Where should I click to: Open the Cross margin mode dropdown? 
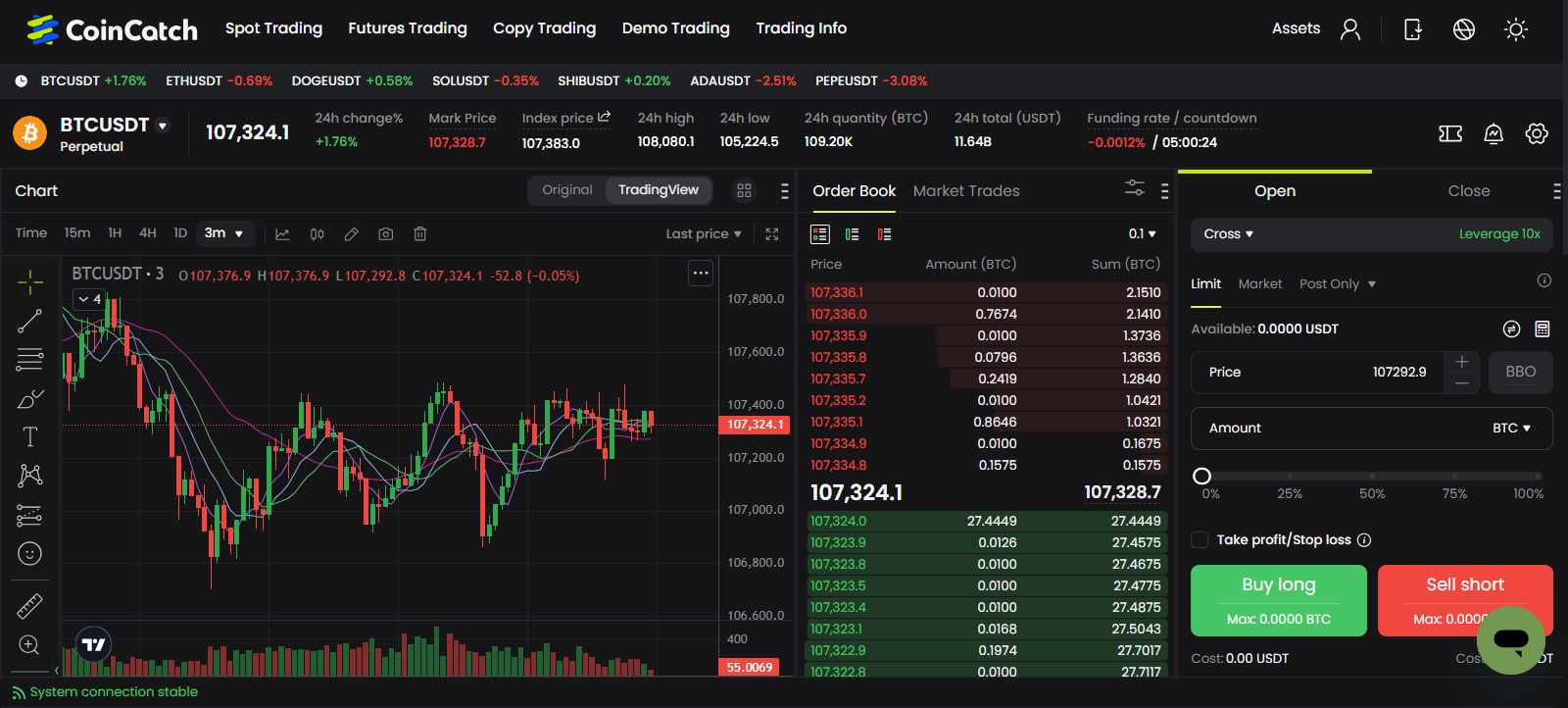click(x=1229, y=233)
